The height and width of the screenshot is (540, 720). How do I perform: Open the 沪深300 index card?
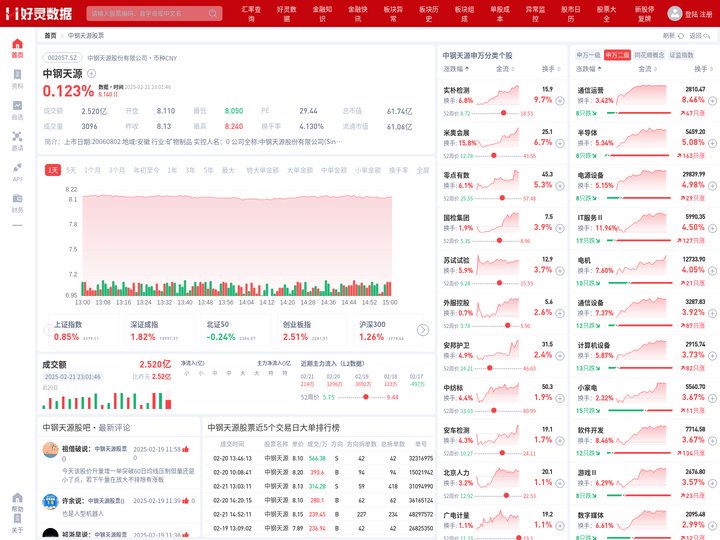[x=388, y=331]
